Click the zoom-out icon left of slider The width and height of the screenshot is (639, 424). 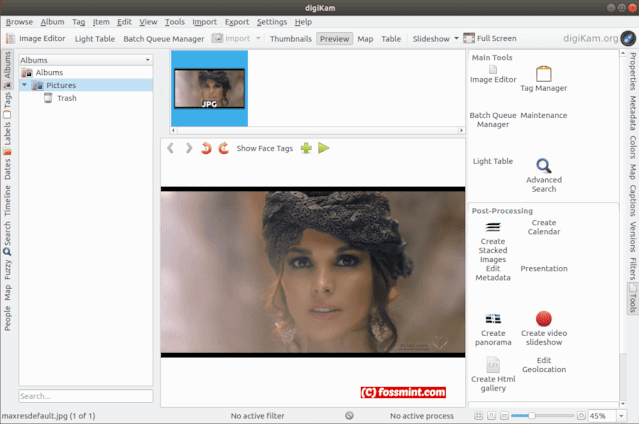[504, 415]
